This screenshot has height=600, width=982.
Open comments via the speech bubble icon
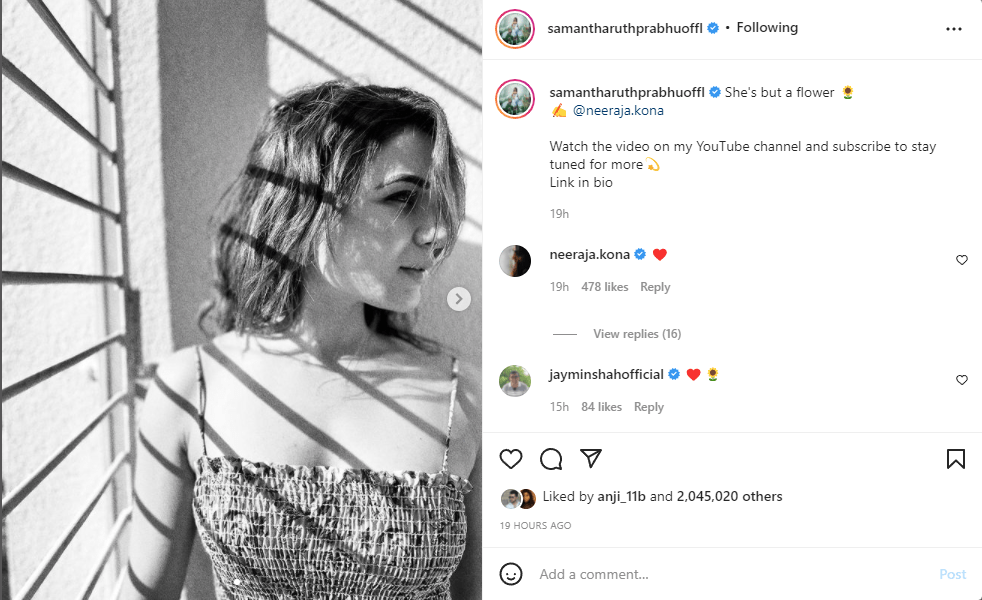(551, 459)
